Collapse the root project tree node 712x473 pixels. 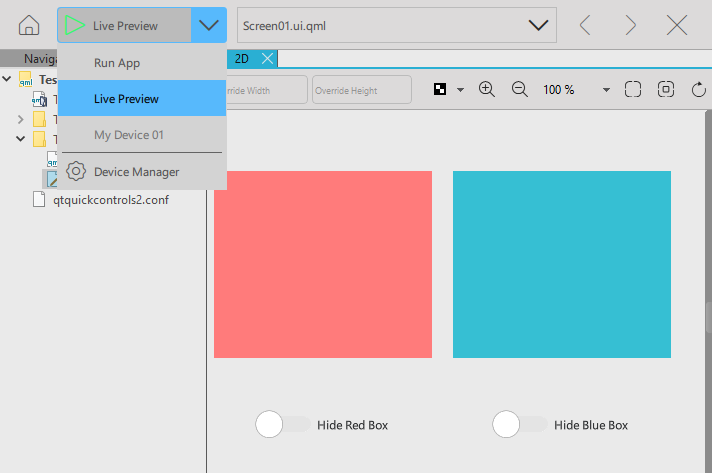pyautogui.click(x=7, y=79)
